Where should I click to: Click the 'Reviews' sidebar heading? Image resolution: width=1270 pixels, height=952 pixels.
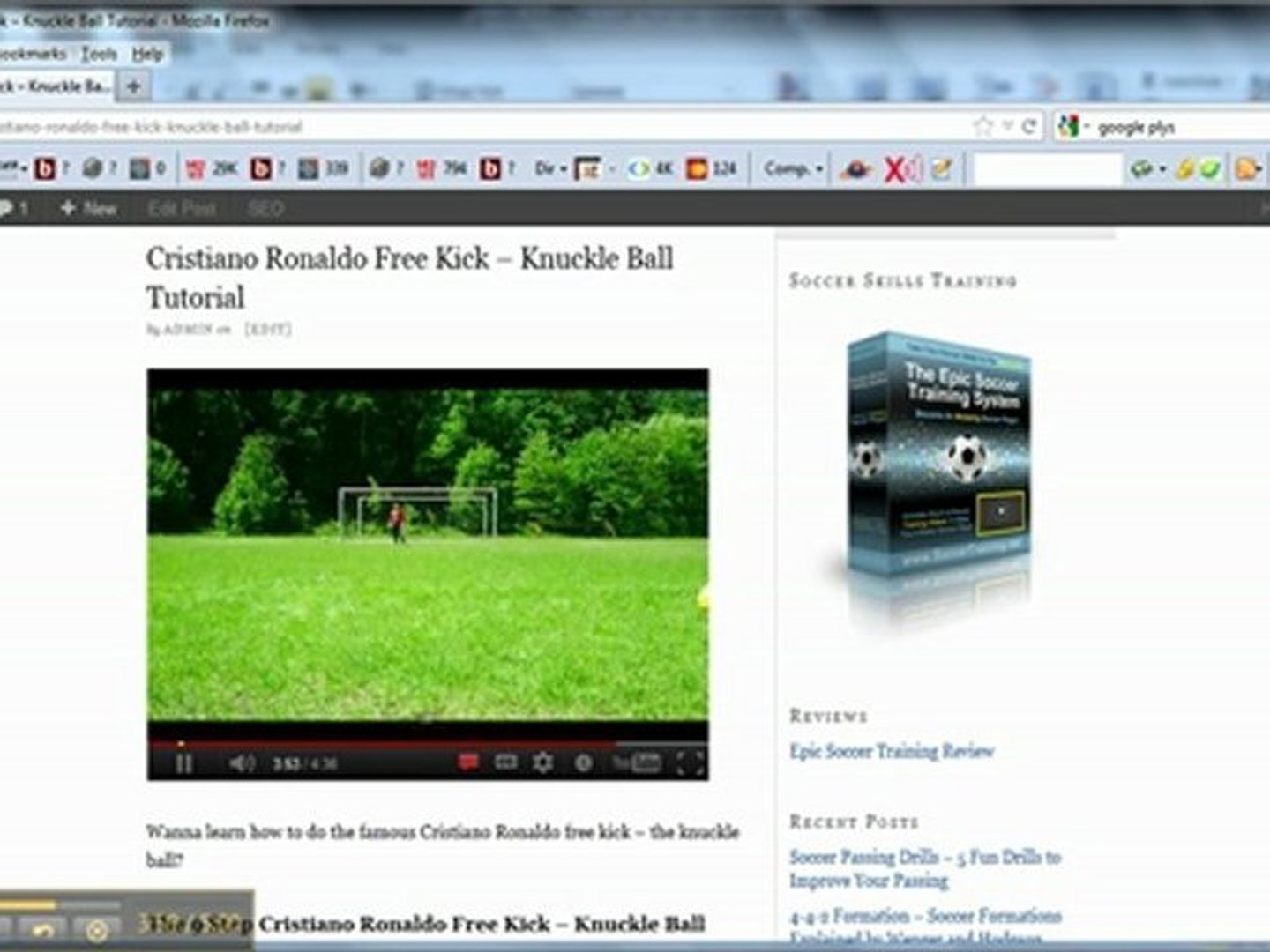click(828, 716)
